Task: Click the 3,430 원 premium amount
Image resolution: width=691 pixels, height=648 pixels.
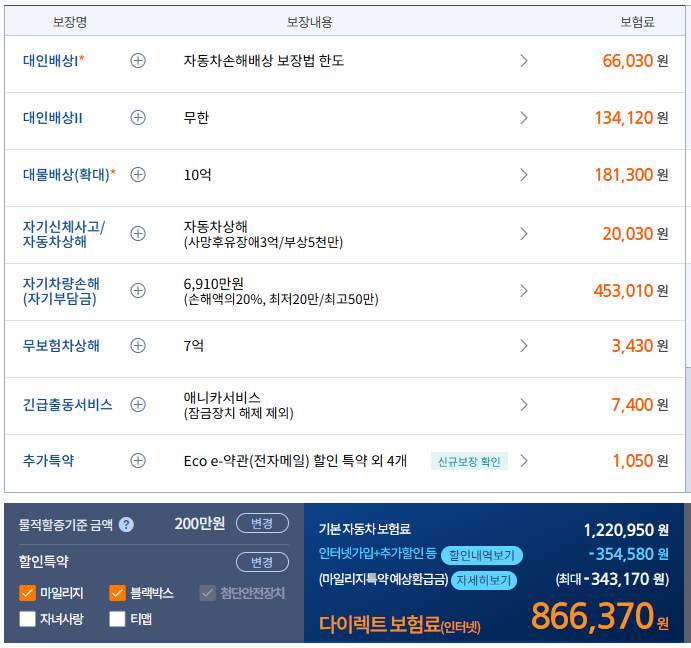Action: tap(640, 346)
